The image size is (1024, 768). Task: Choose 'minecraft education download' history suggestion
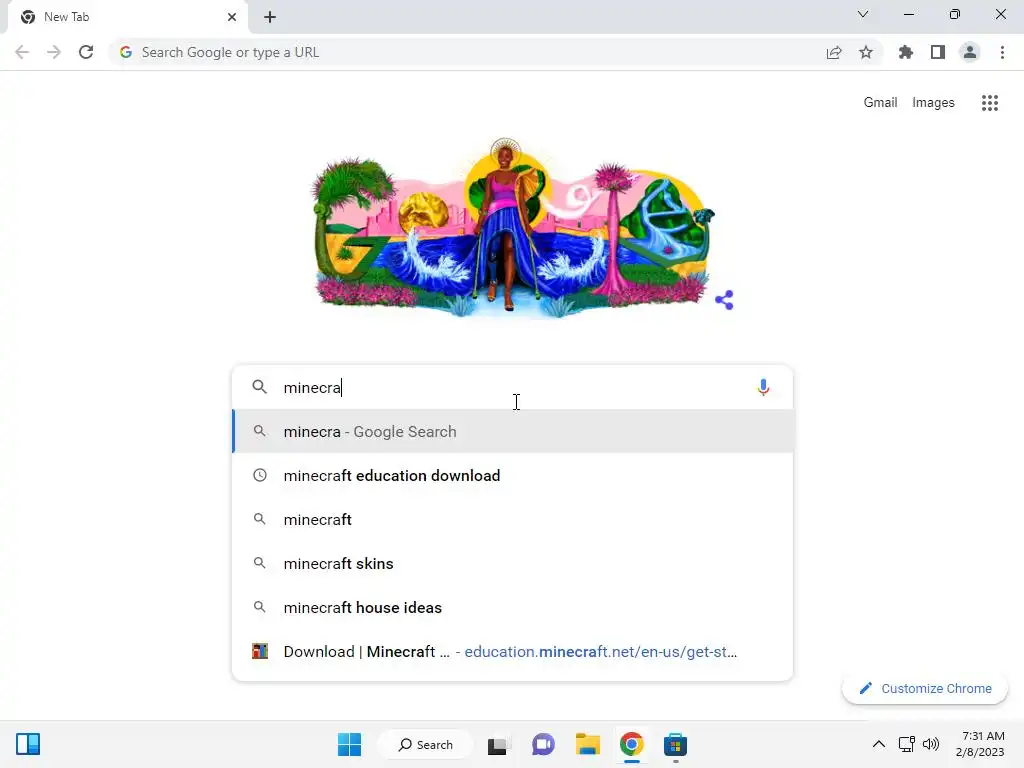[513, 475]
